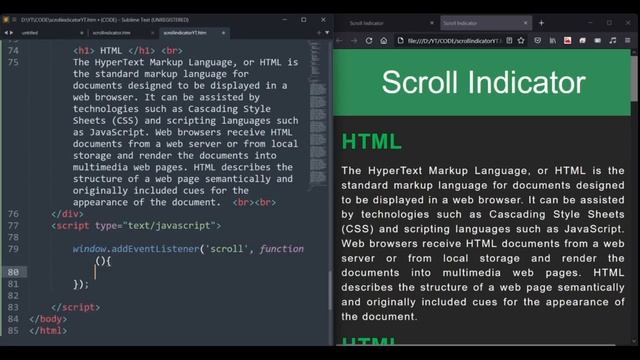
Task: Go back in the browser
Action: pyautogui.click(x=339, y=40)
